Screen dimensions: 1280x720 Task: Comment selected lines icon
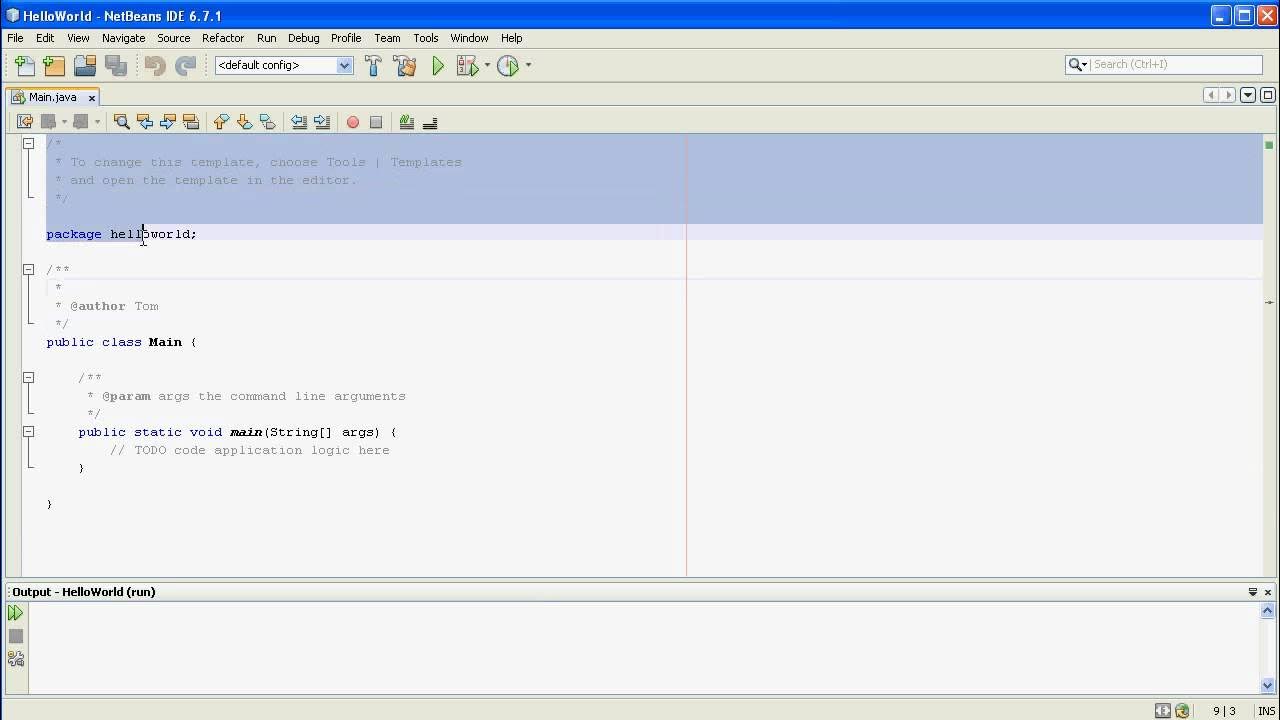click(407, 122)
